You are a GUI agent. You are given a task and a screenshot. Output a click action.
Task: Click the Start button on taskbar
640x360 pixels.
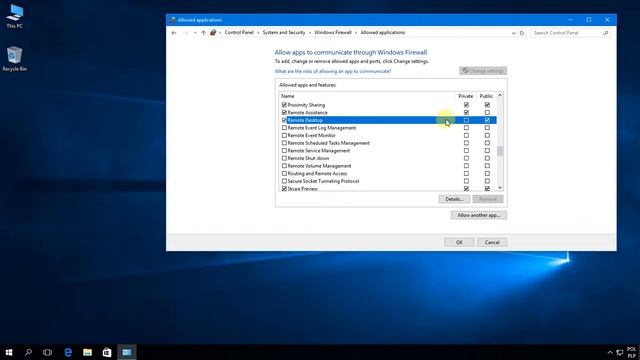click(x=9, y=352)
